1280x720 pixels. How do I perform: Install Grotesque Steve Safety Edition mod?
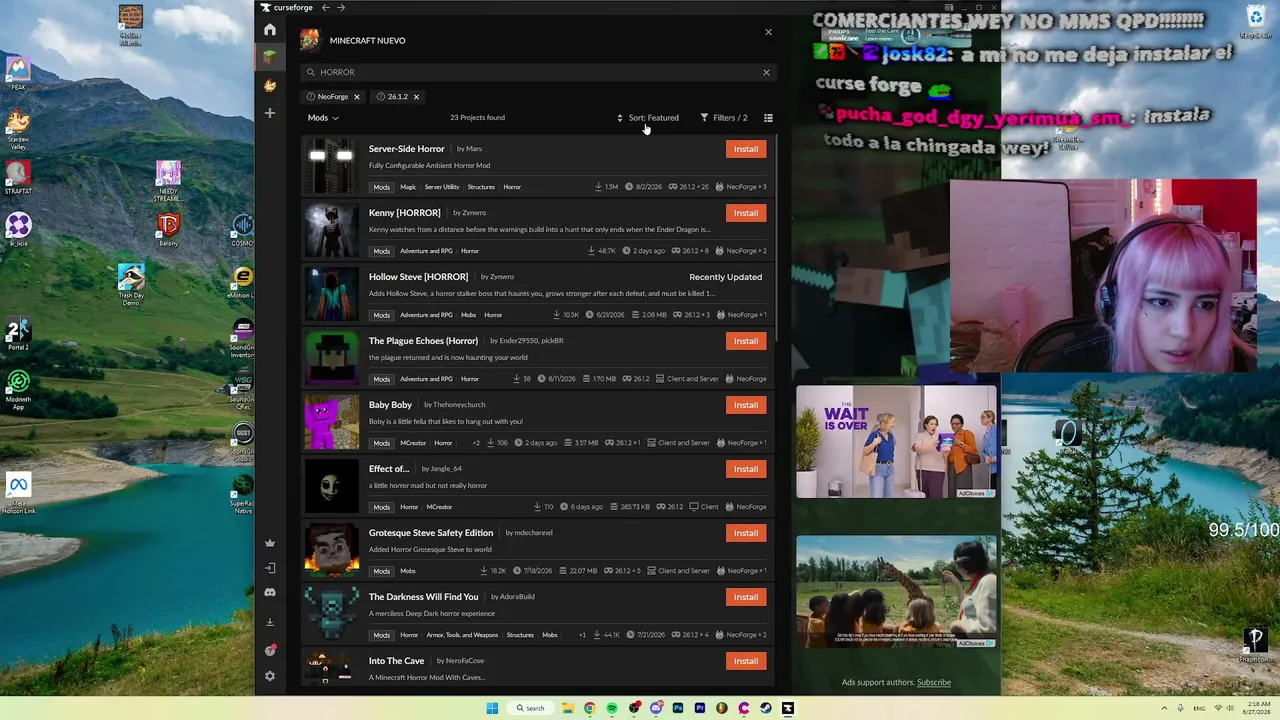point(746,533)
